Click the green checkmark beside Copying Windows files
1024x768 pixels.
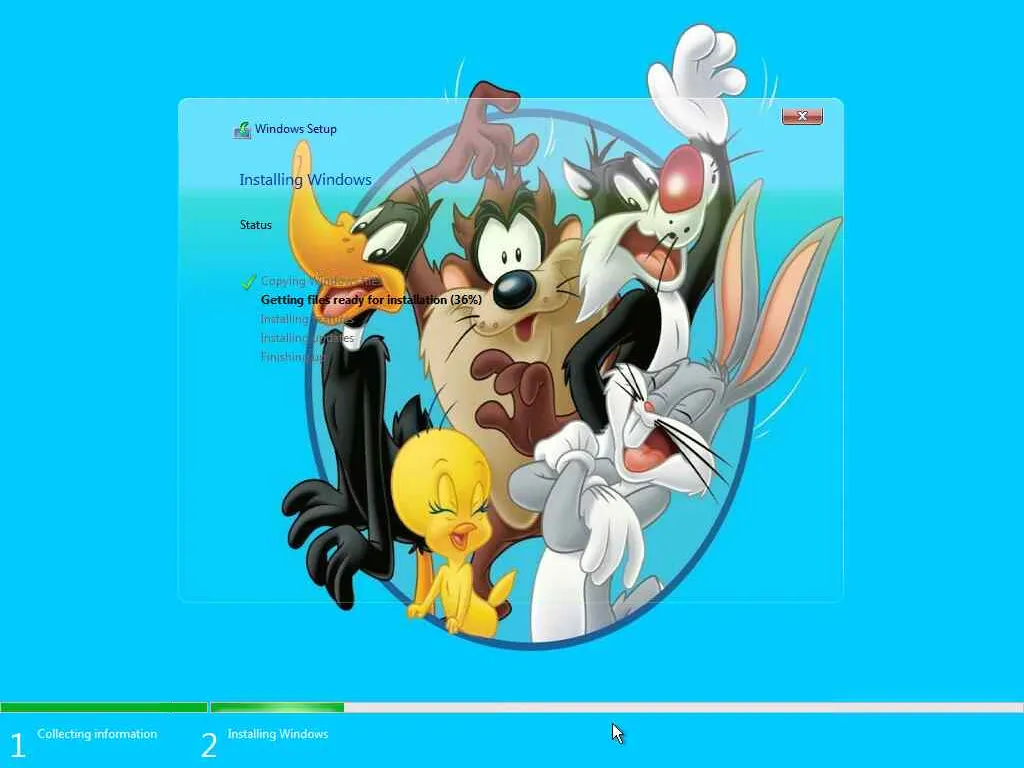pos(248,282)
